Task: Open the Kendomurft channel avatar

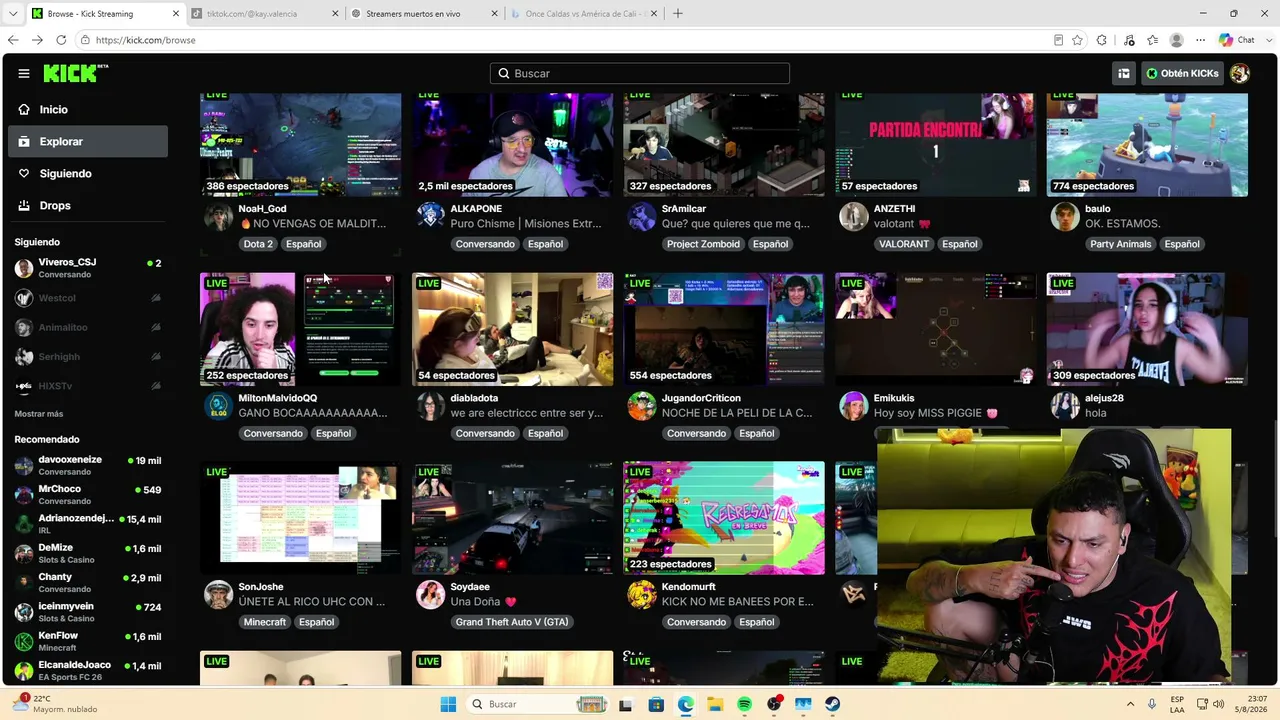Action: tap(641, 595)
